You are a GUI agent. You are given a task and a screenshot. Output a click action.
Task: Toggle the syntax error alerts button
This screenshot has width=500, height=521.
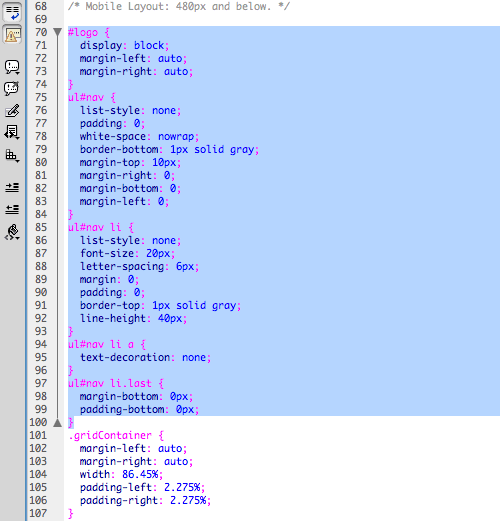[x=12, y=35]
